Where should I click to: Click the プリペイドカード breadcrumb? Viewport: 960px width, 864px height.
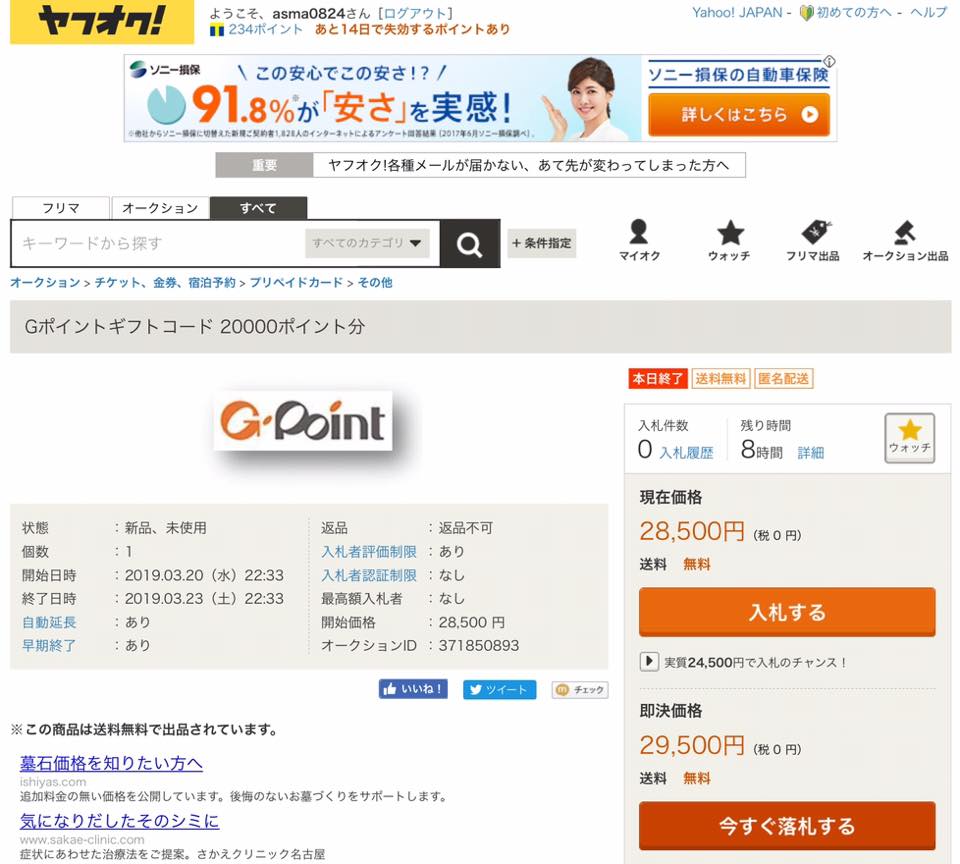pos(296,282)
